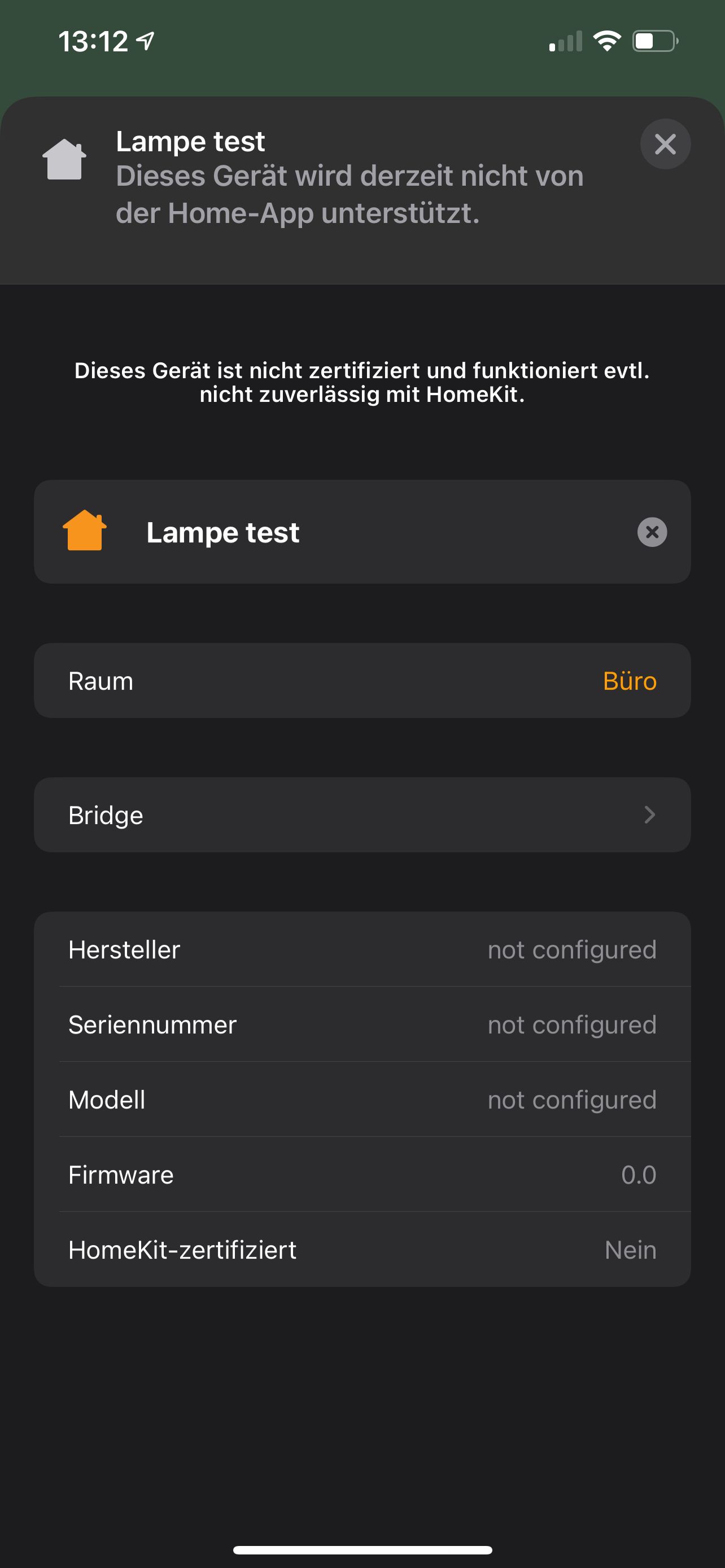725x1568 pixels.
Task: Change room from Büro
Action: point(630,681)
